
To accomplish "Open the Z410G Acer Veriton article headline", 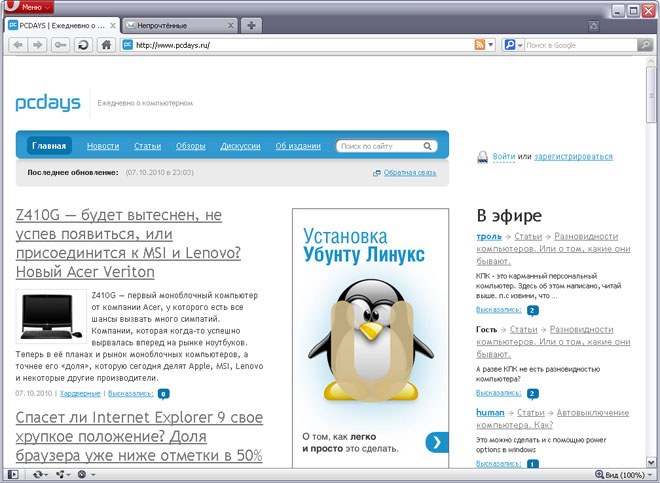I will [x=128, y=243].
